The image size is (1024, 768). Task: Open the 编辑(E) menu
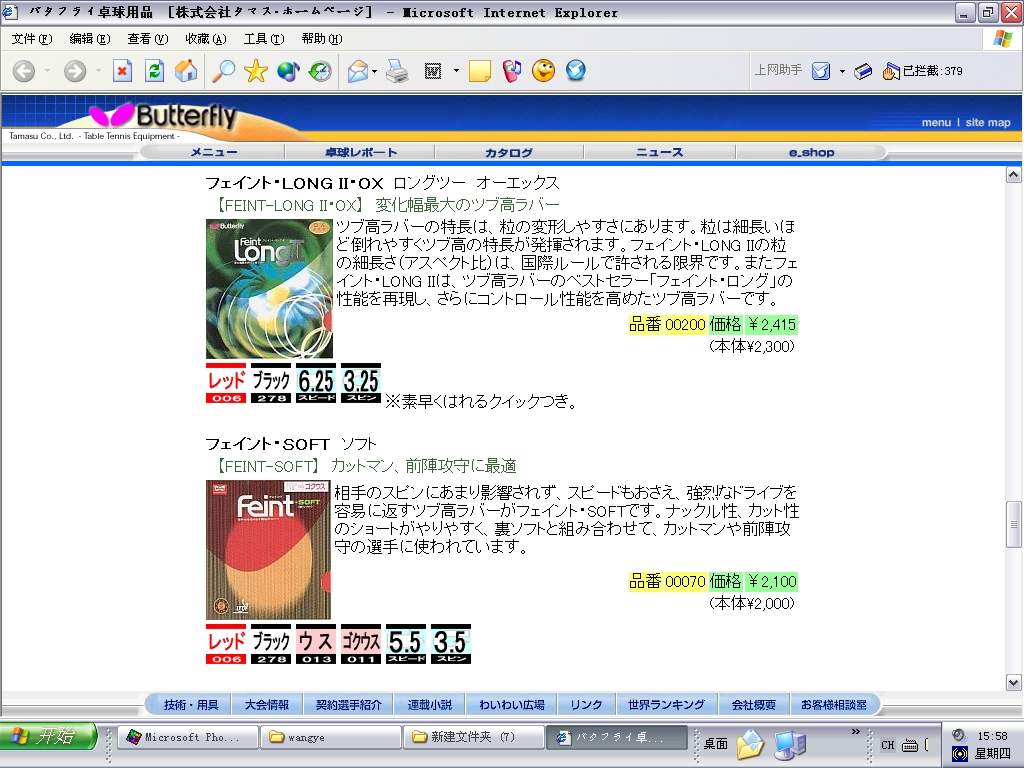(x=89, y=39)
